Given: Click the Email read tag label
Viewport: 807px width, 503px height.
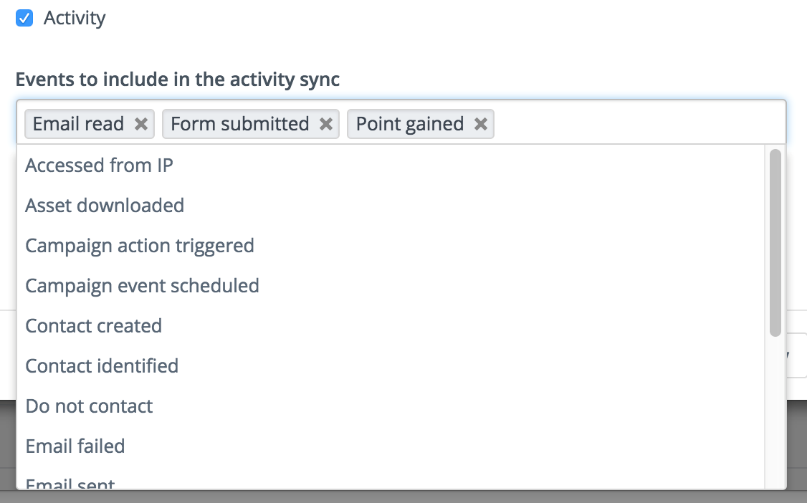Looking at the screenshot, I should point(78,124).
